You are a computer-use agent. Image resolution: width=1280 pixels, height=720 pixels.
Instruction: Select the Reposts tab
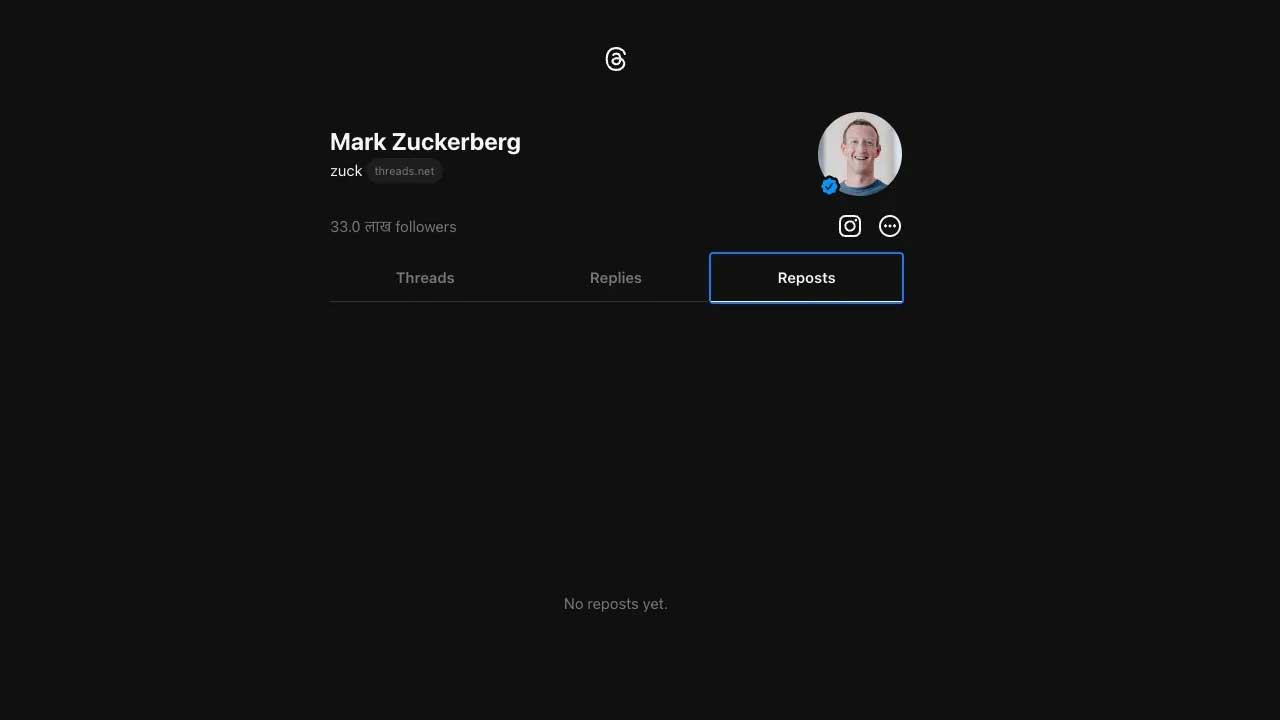(806, 278)
